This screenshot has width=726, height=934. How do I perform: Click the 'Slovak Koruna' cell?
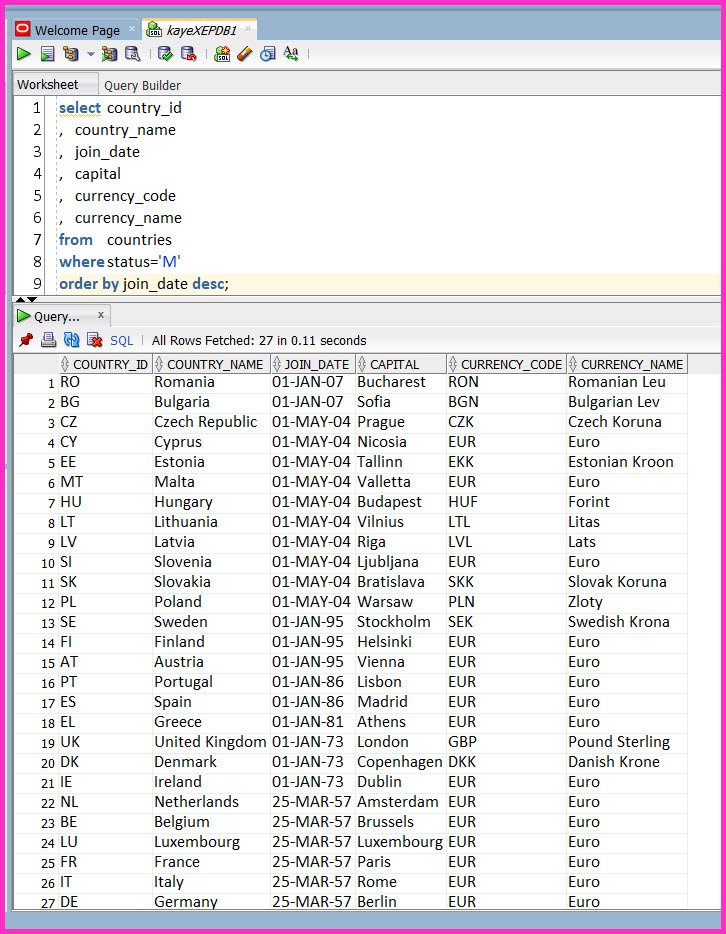point(627,582)
